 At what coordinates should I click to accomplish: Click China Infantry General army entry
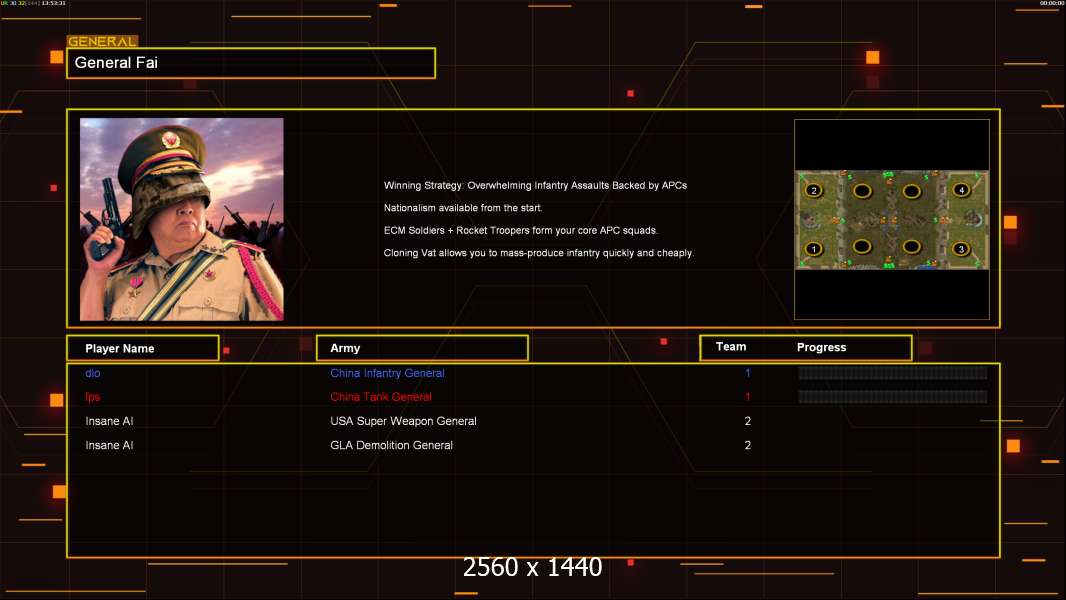pyautogui.click(x=387, y=373)
